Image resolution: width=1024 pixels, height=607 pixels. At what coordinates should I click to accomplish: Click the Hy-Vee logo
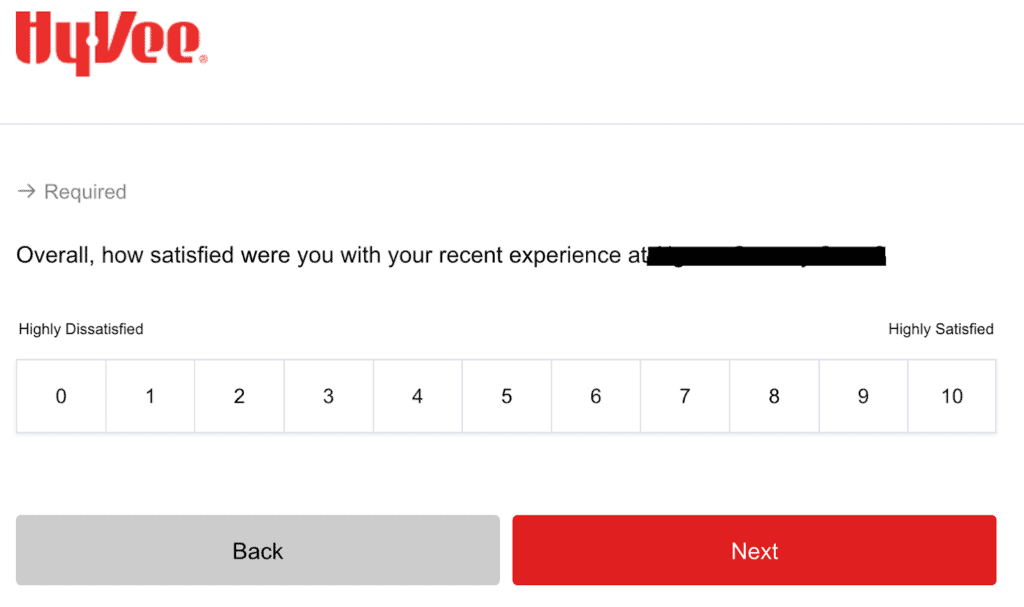click(x=111, y=42)
